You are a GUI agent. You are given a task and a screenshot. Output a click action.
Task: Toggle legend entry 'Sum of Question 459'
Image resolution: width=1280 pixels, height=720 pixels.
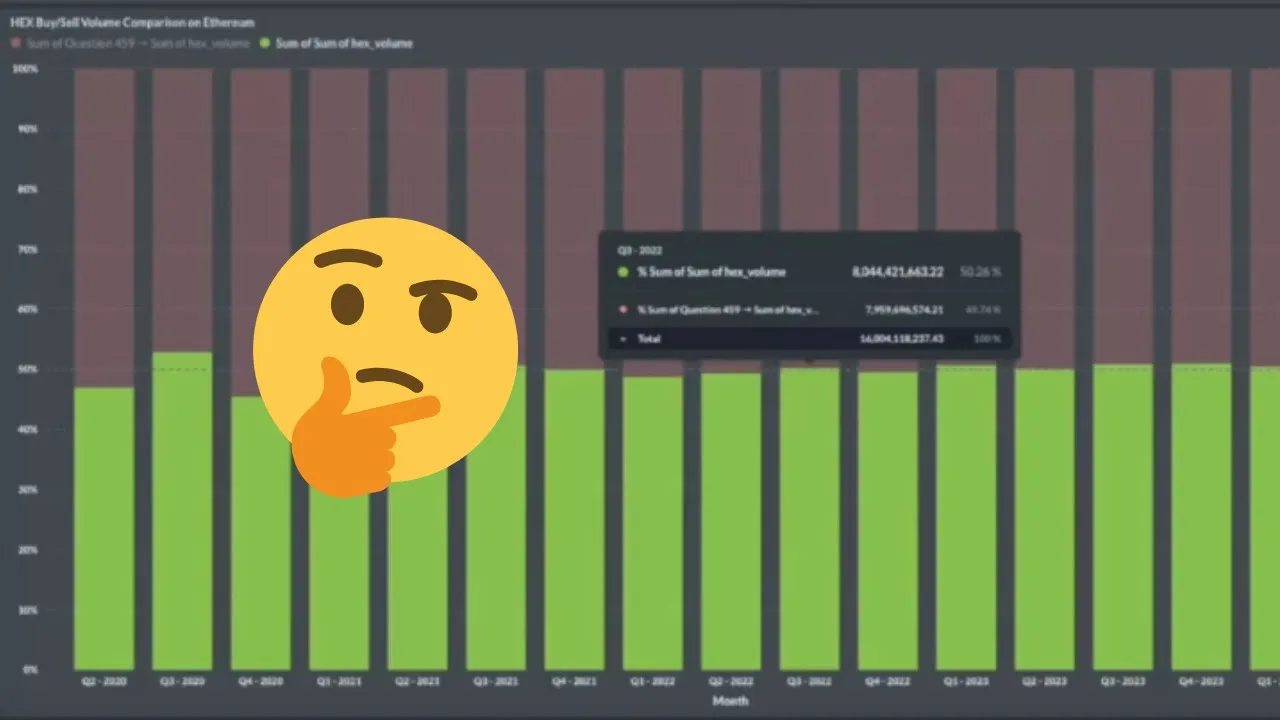pos(130,43)
